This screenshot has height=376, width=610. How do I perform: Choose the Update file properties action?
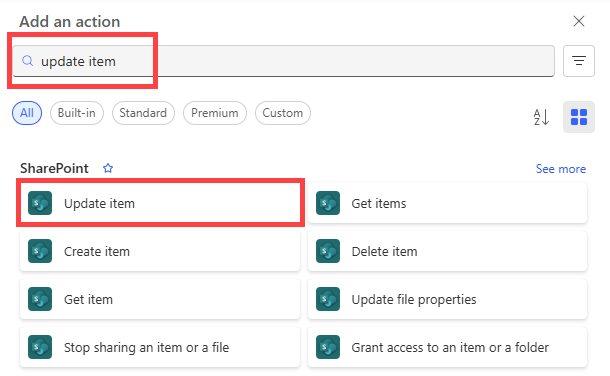click(447, 299)
